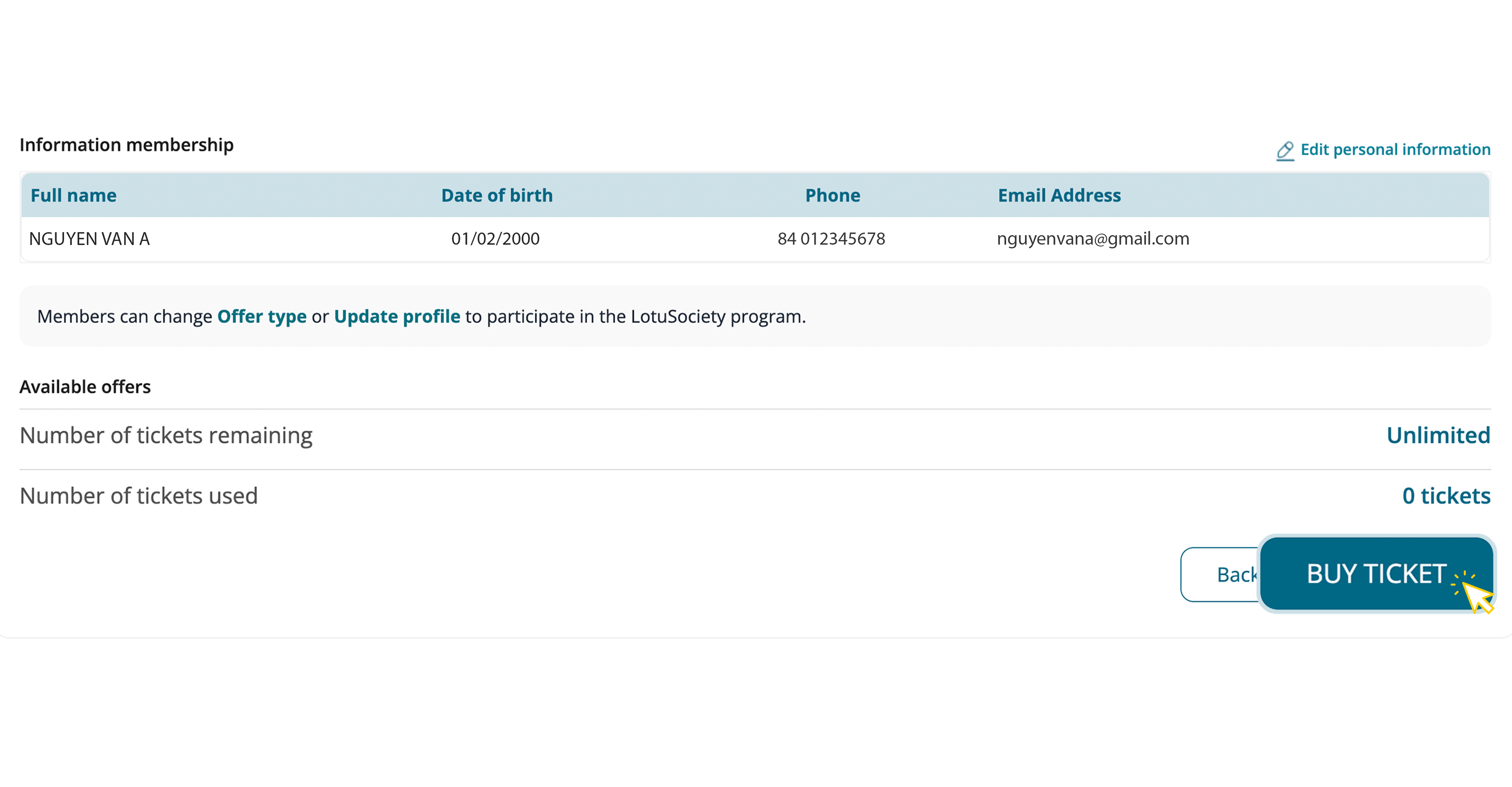
Task: Click the email nguyenvana@gmail.com
Action: click(x=1092, y=239)
